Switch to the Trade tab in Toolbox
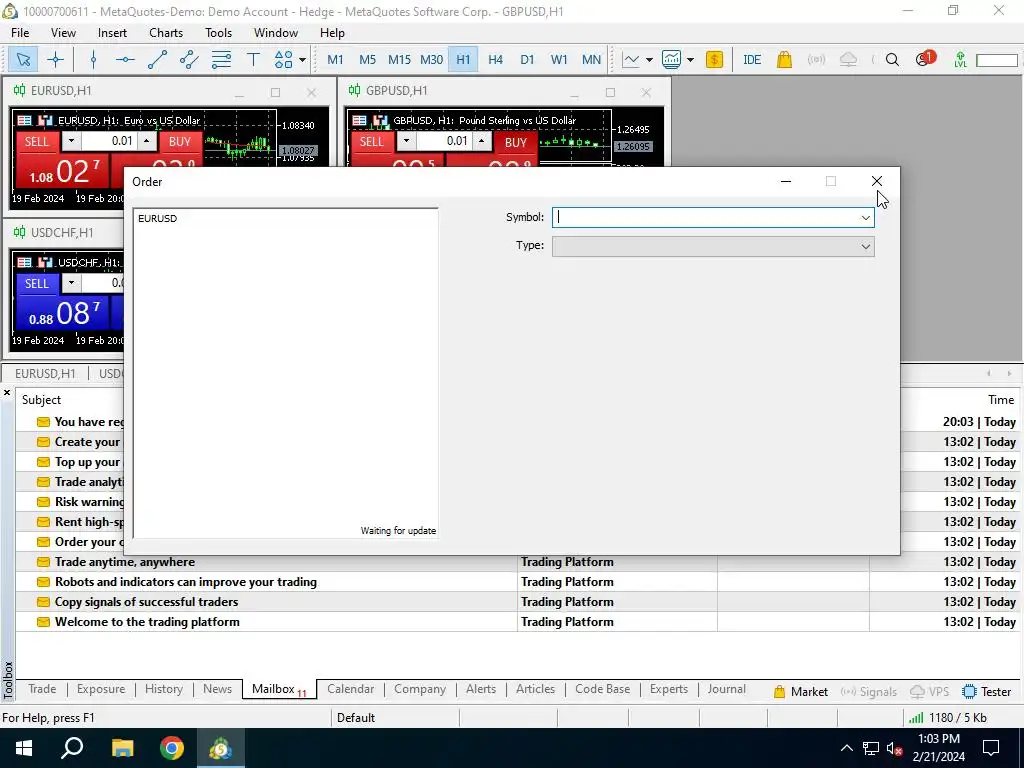 click(x=42, y=689)
